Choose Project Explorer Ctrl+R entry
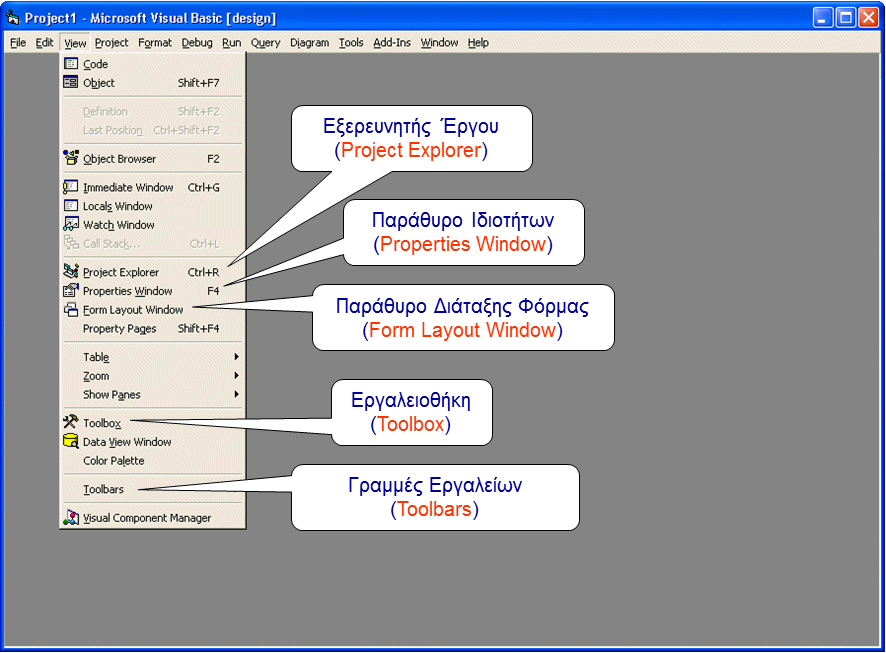 click(x=153, y=272)
